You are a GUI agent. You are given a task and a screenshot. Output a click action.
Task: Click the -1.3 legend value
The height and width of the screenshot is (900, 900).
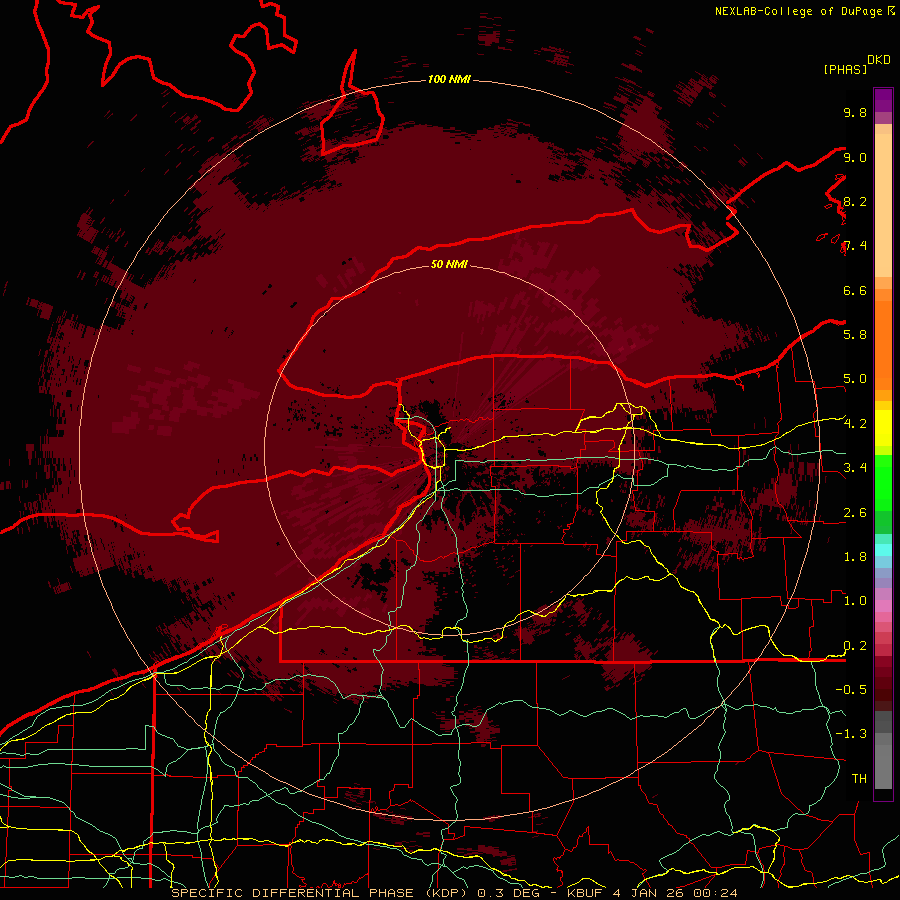click(x=851, y=734)
